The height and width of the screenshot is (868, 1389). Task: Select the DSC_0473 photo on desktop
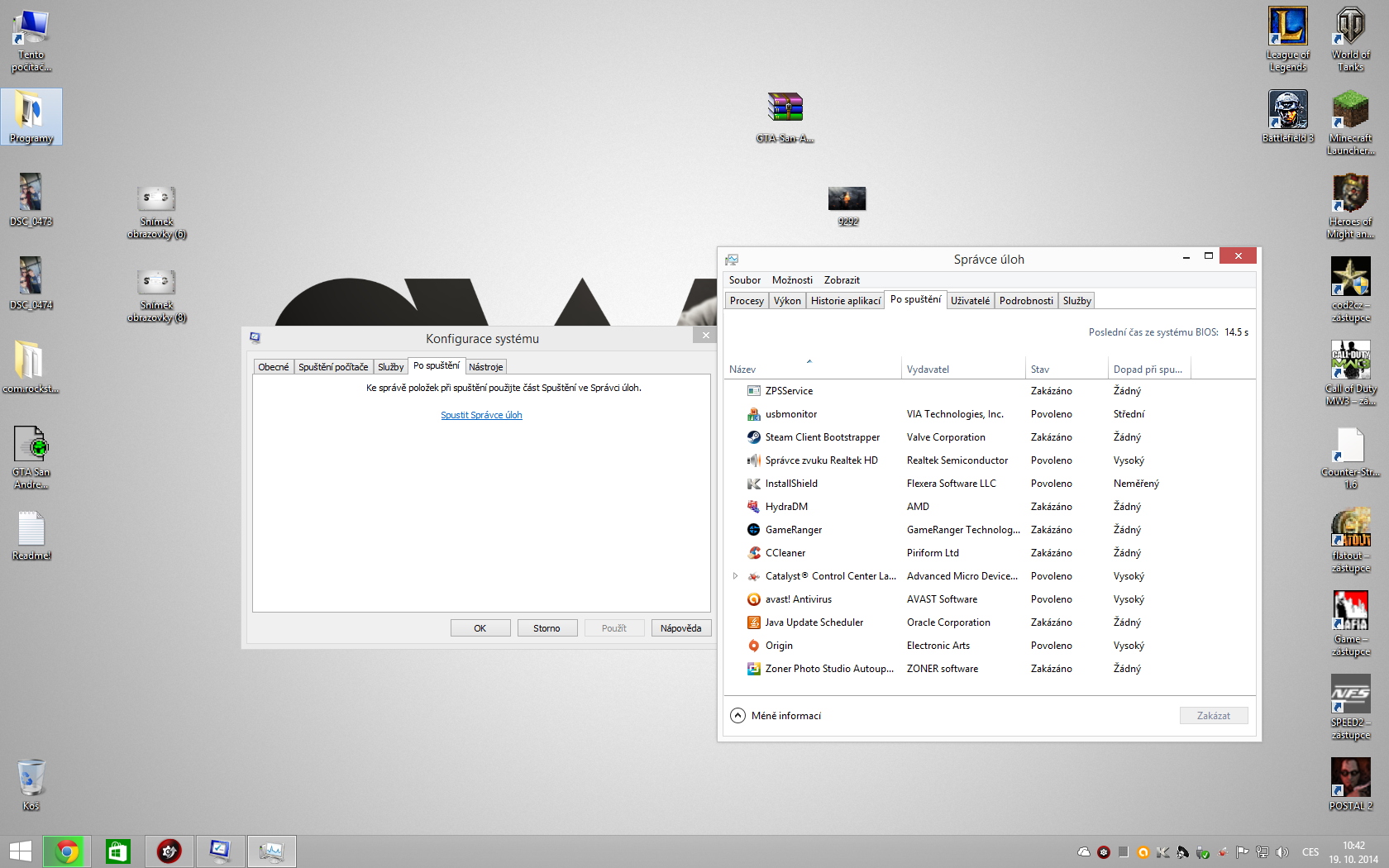tap(31, 200)
